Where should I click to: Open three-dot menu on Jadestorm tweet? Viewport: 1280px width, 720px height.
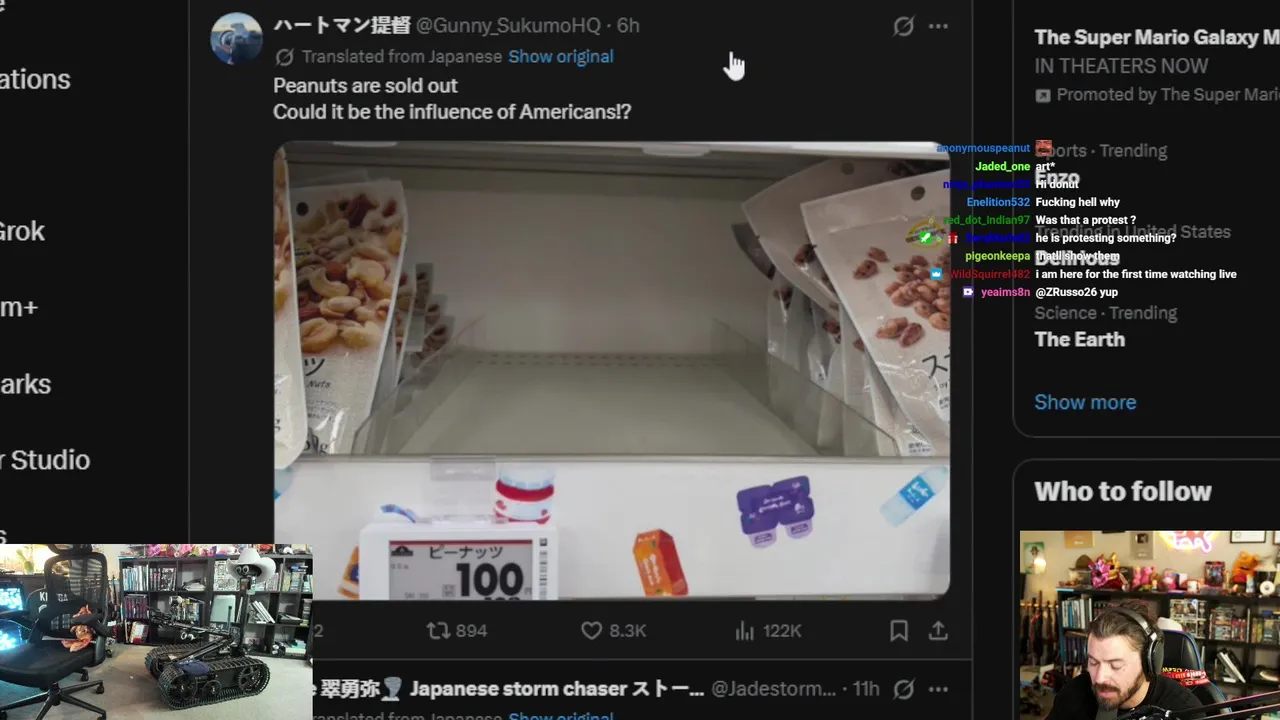(938, 689)
